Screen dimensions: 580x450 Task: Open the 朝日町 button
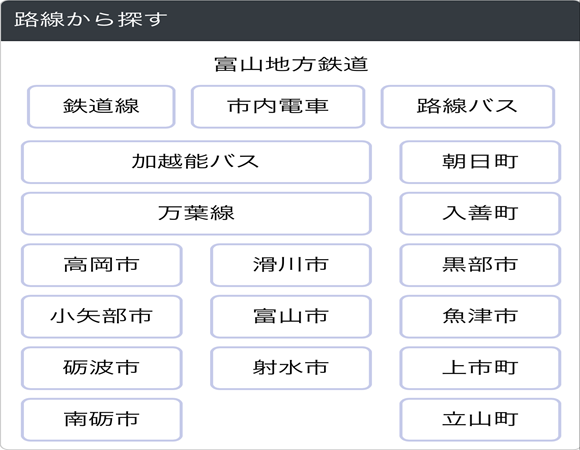pyautogui.click(x=480, y=162)
